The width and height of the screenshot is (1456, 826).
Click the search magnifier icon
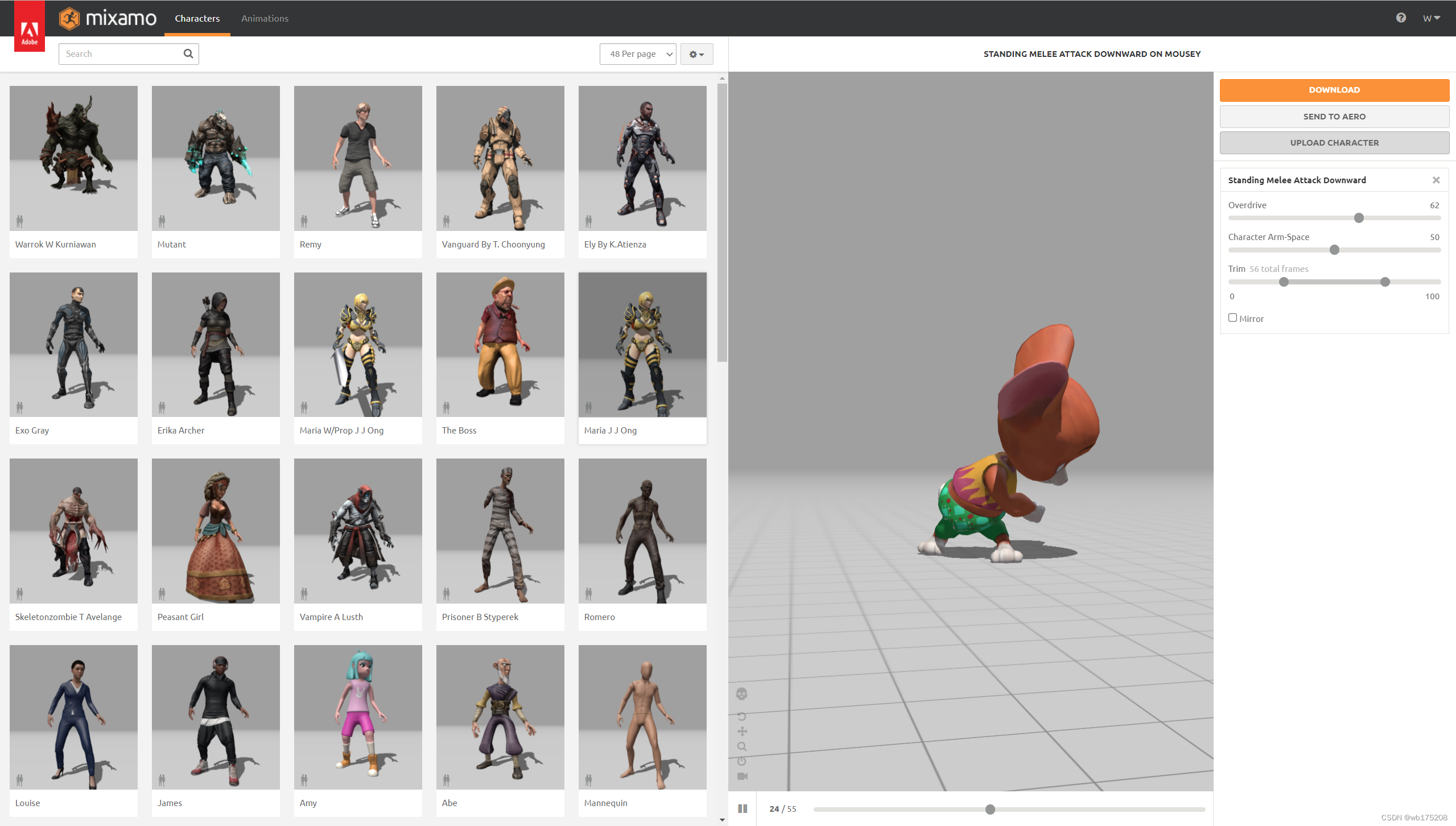pyautogui.click(x=188, y=53)
